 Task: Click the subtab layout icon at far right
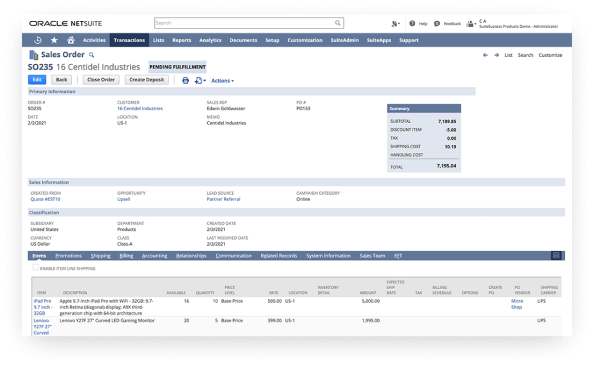[x=556, y=256]
